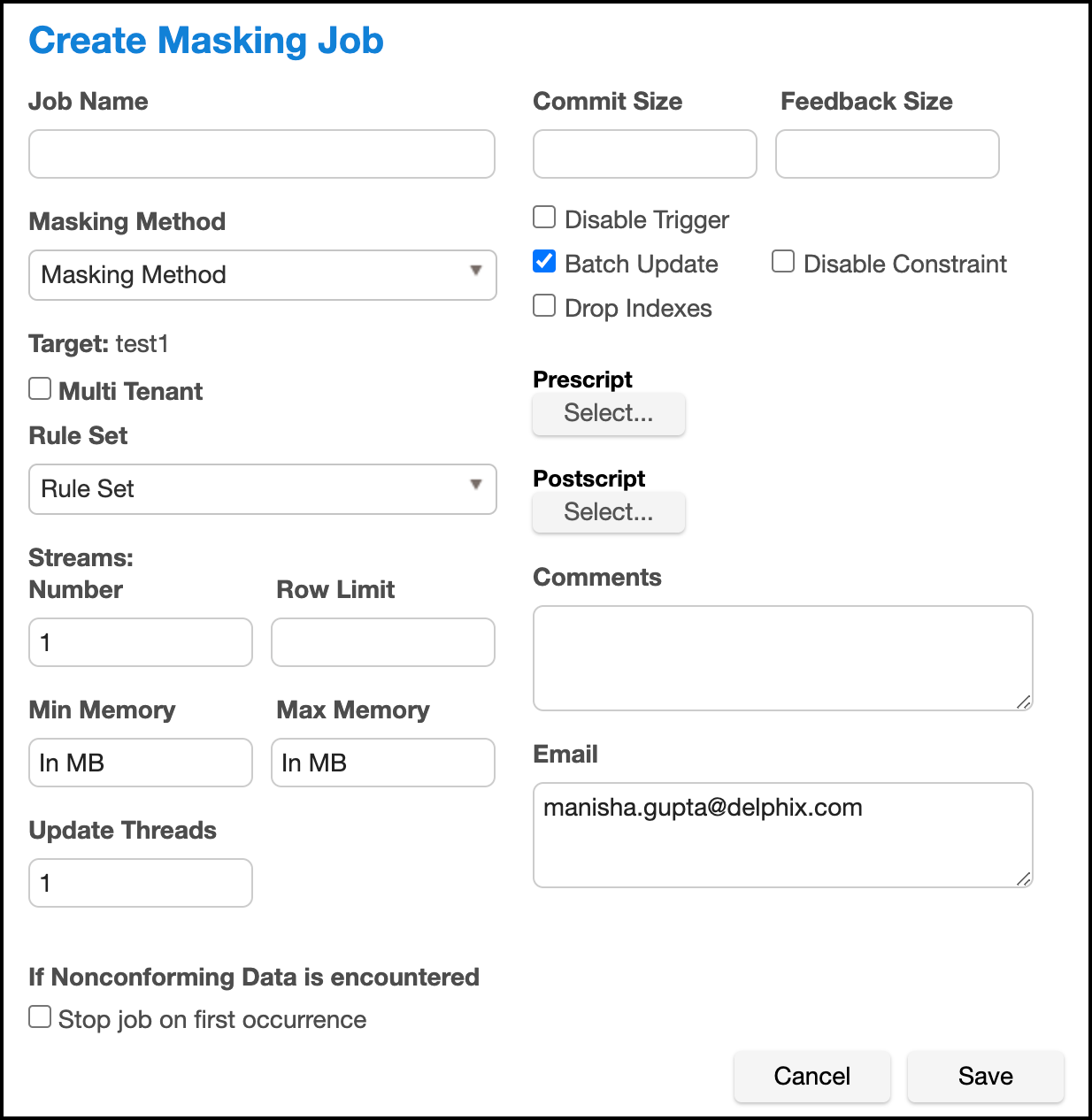Screen dimensions: 1092x1120
Task: Grab the Email box resize handle
Action: 1024,878
